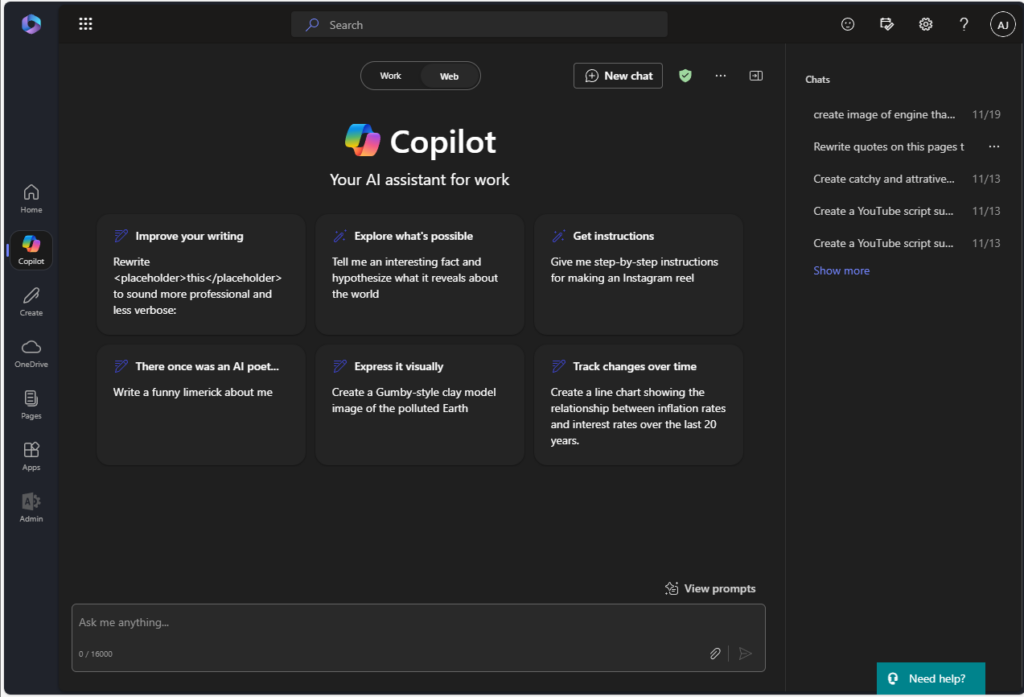
Task: Click the Microsoft 365 logo icon
Action: [31, 24]
